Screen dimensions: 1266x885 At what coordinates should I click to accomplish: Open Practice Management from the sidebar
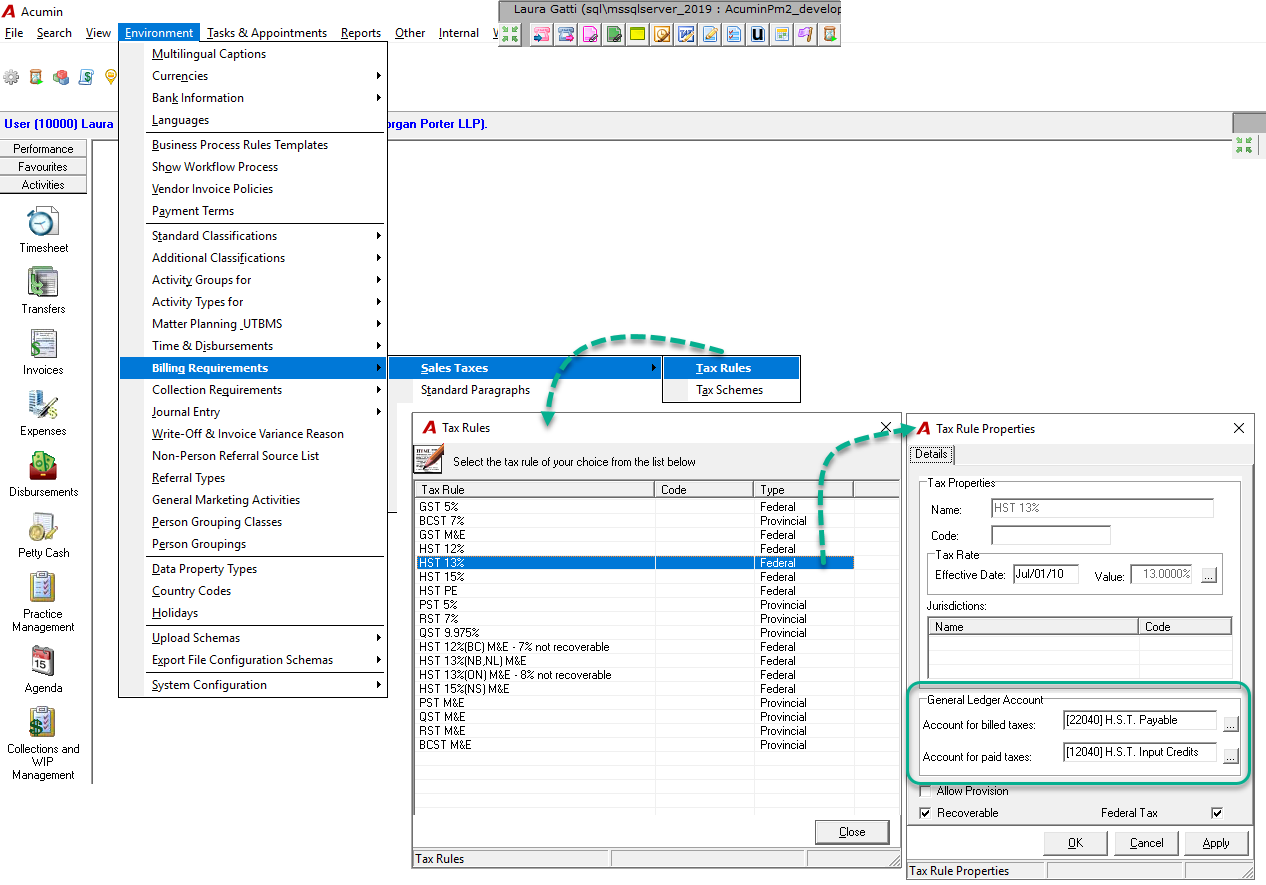click(43, 588)
